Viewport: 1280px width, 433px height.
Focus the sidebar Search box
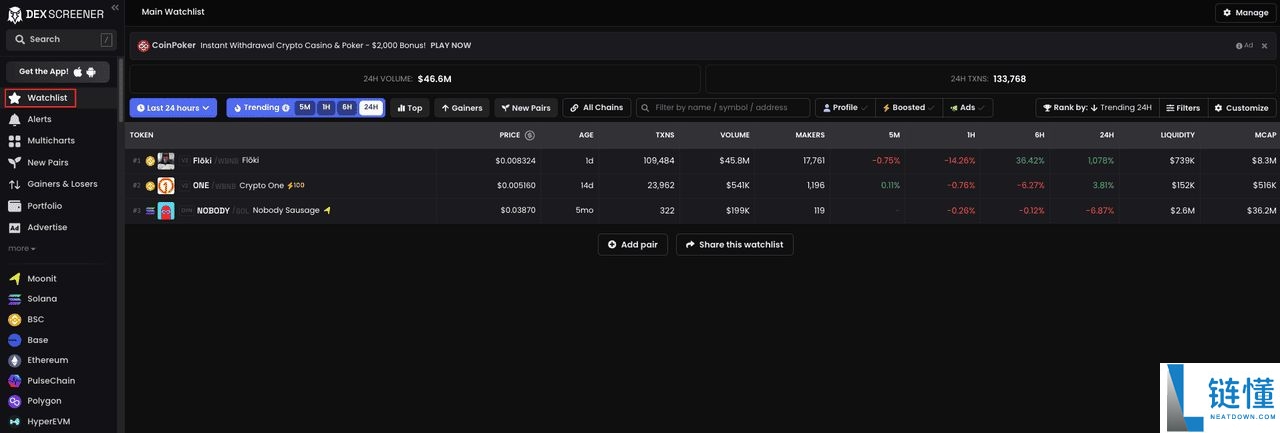click(62, 39)
